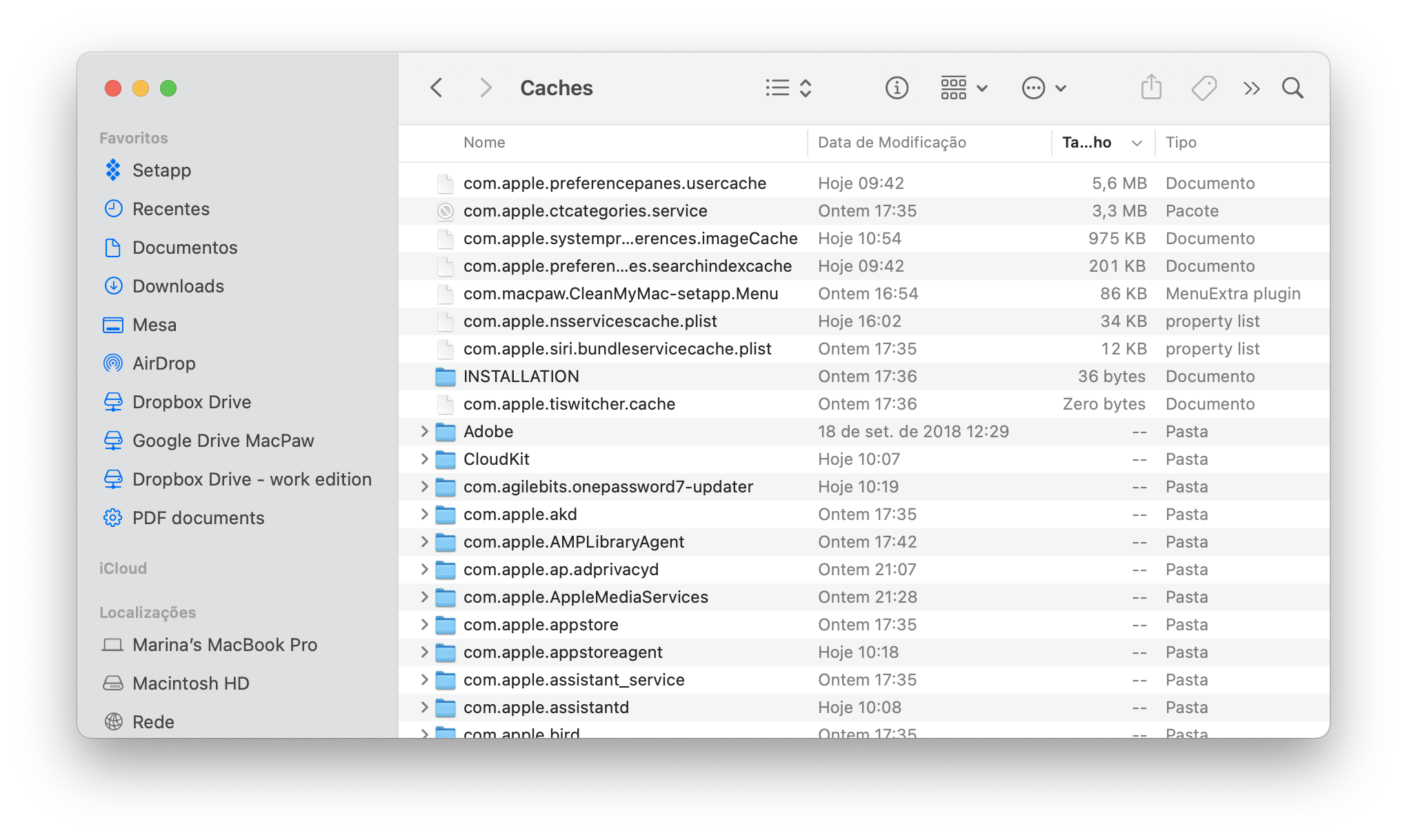
Task: Select the Search icon in toolbar
Action: [1295, 88]
